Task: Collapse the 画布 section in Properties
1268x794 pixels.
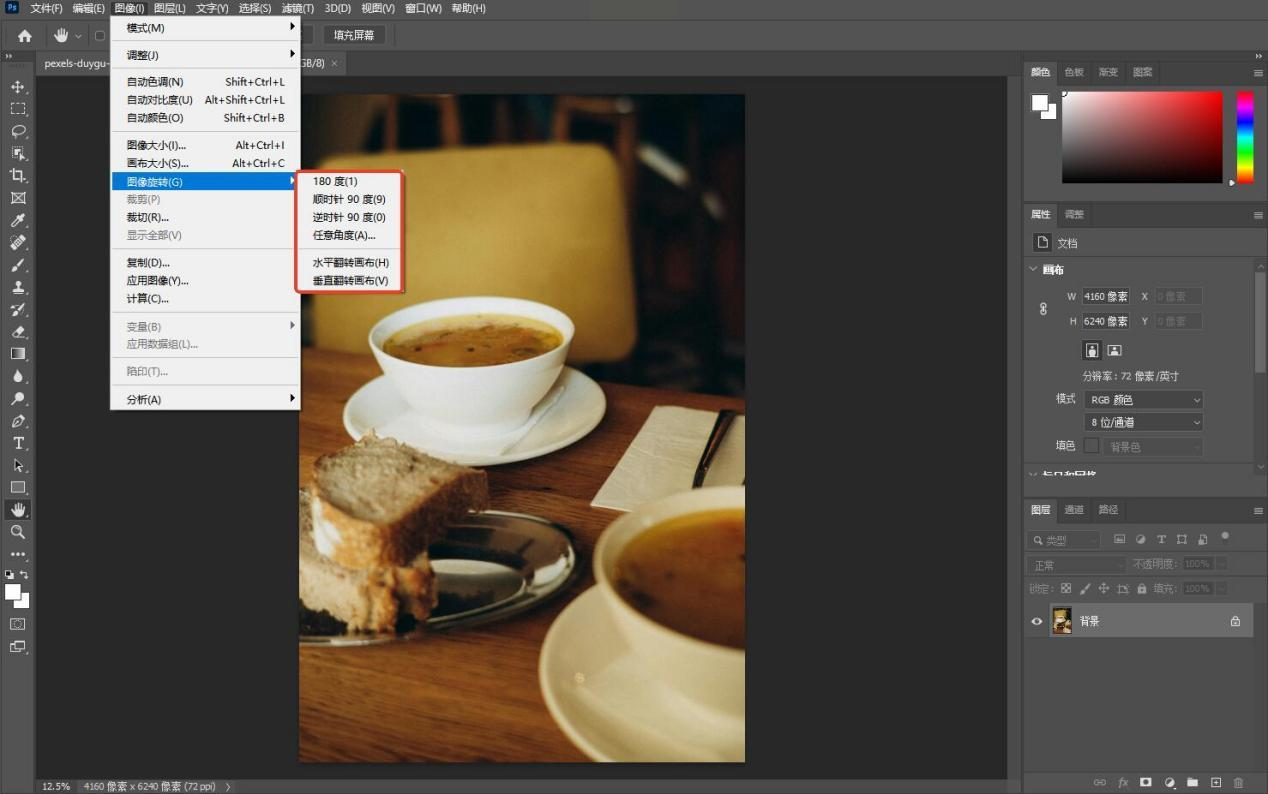Action: click(x=1034, y=270)
